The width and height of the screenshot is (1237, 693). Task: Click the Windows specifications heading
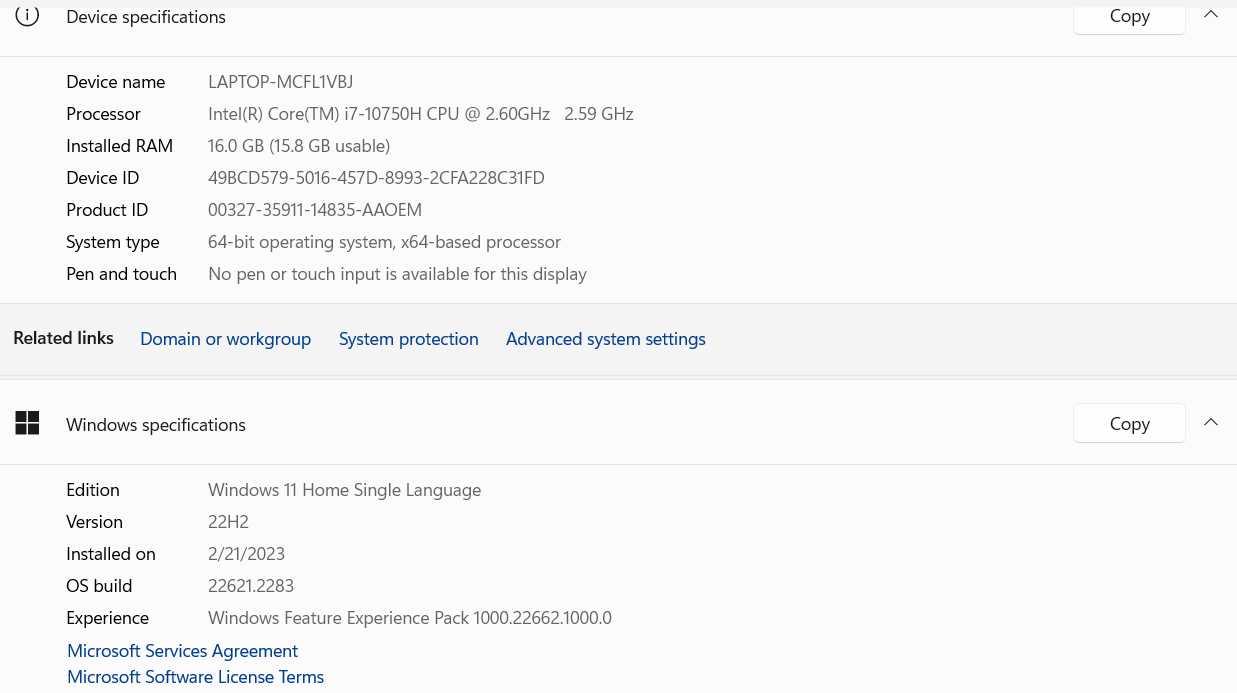coord(156,425)
